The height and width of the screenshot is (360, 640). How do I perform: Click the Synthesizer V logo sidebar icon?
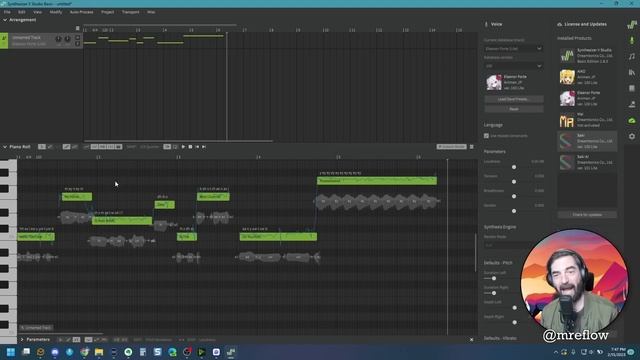[x=632, y=24]
